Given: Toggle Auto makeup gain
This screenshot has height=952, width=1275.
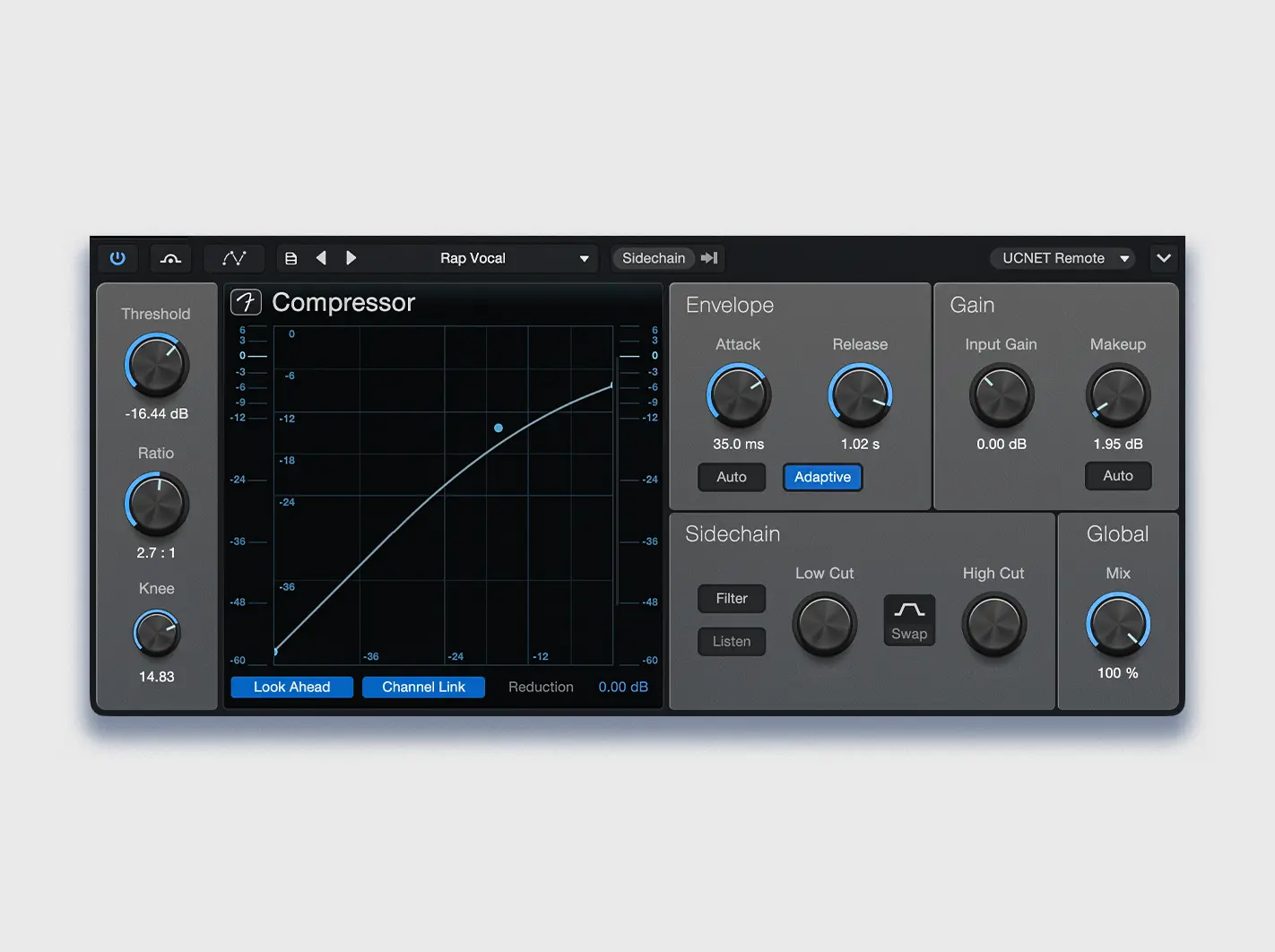Looking at the screenshot, I should point(1117,476).
